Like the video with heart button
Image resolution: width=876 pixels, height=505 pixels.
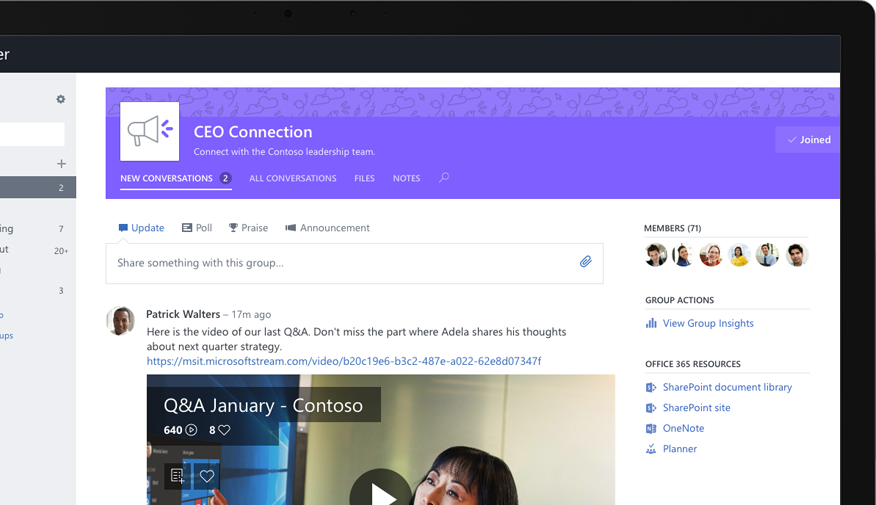pyautogui.click(x=207, y=476)
